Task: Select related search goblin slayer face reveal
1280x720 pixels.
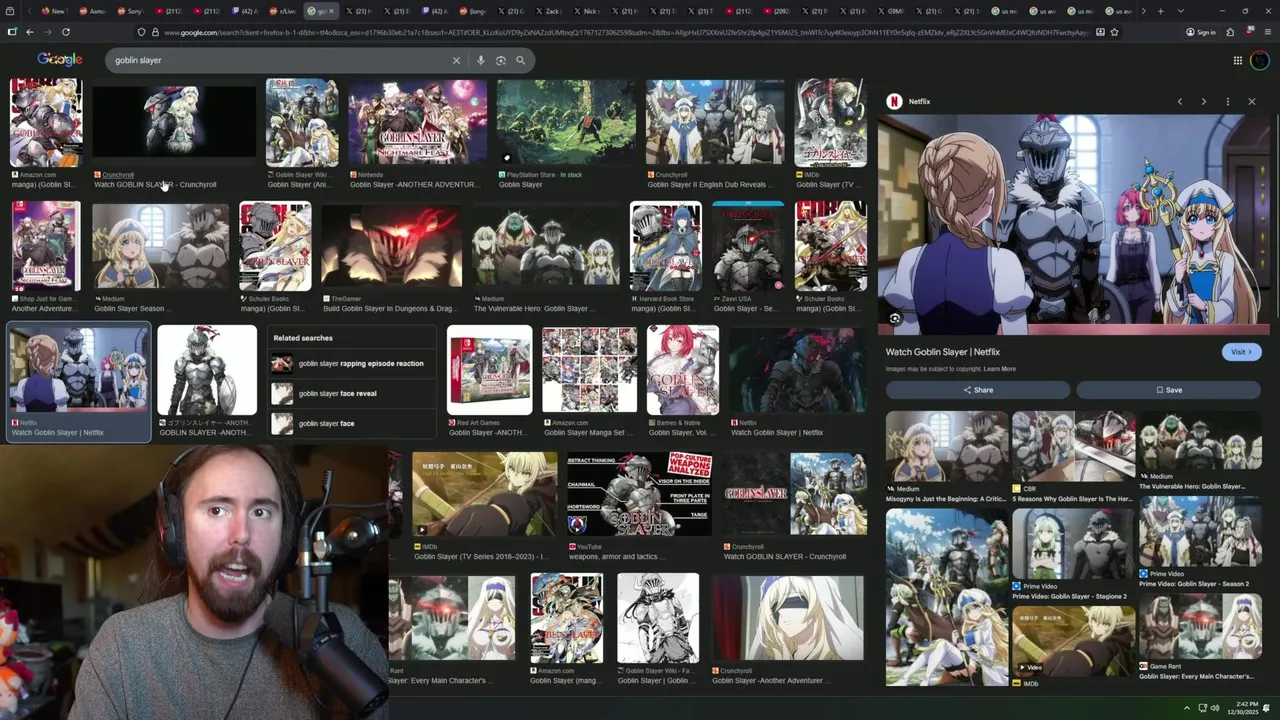Action: (350, 394)
